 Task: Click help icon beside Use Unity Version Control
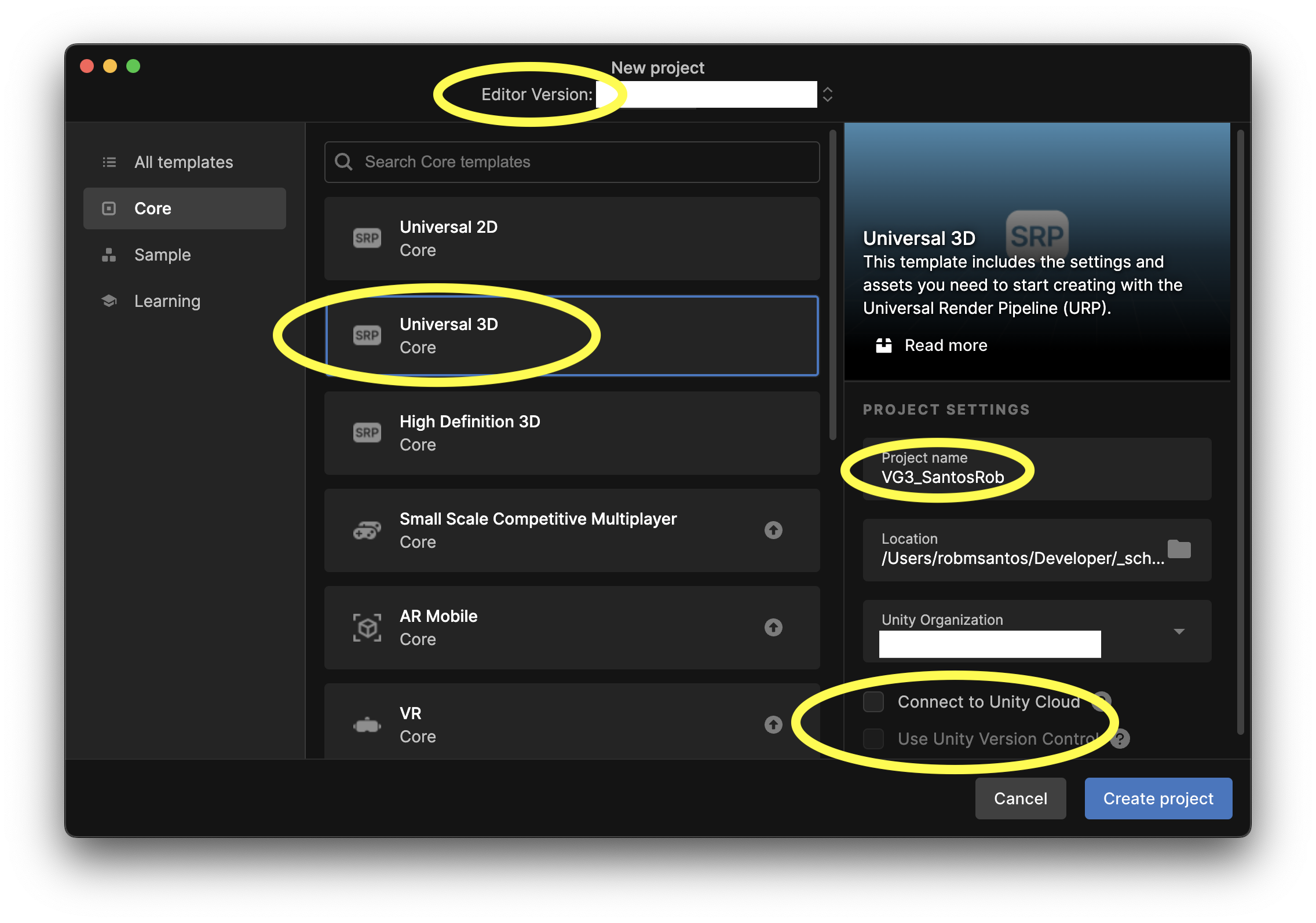[1120, 739]
